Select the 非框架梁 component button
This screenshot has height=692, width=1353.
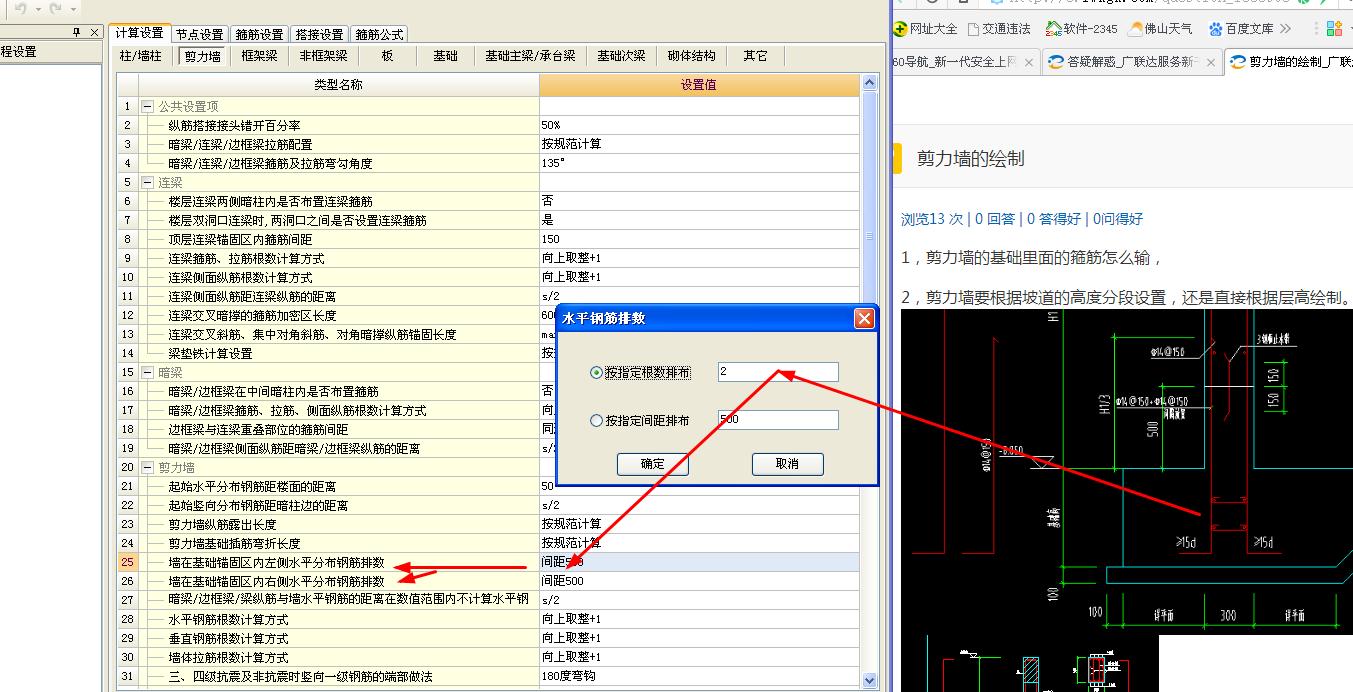[x=323, y=56]
